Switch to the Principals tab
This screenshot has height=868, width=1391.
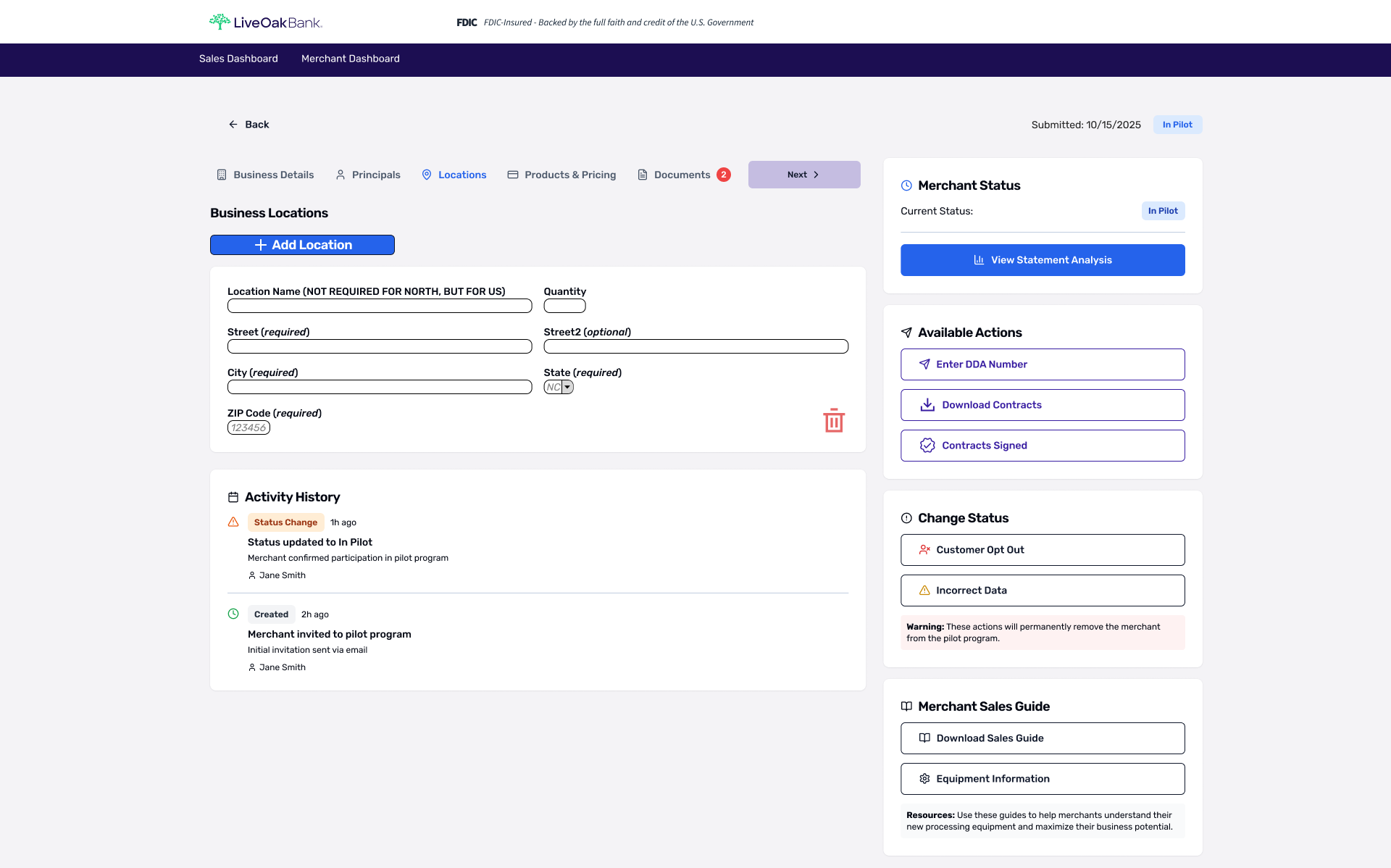(x=368, y=175)
